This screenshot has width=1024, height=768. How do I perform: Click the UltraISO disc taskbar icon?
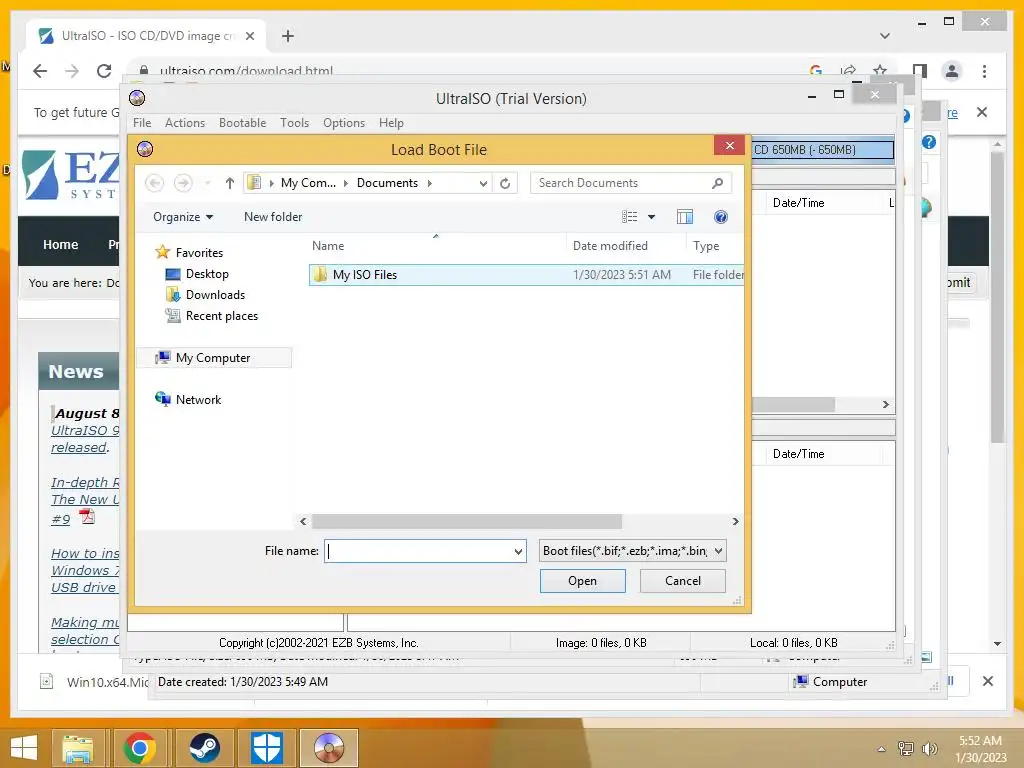click(x=329, y=748)
